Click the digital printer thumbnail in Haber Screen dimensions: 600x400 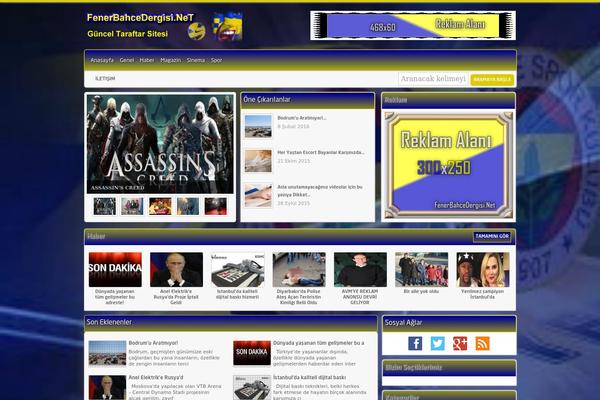[238, 269]
